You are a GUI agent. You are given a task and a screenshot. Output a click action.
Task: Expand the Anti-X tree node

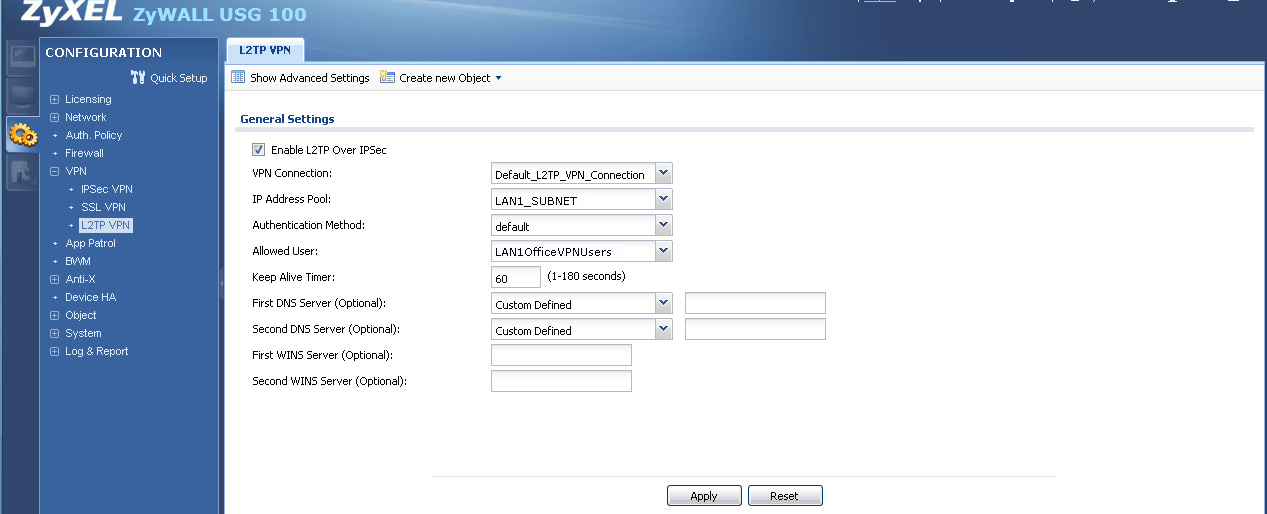point(55,279)
